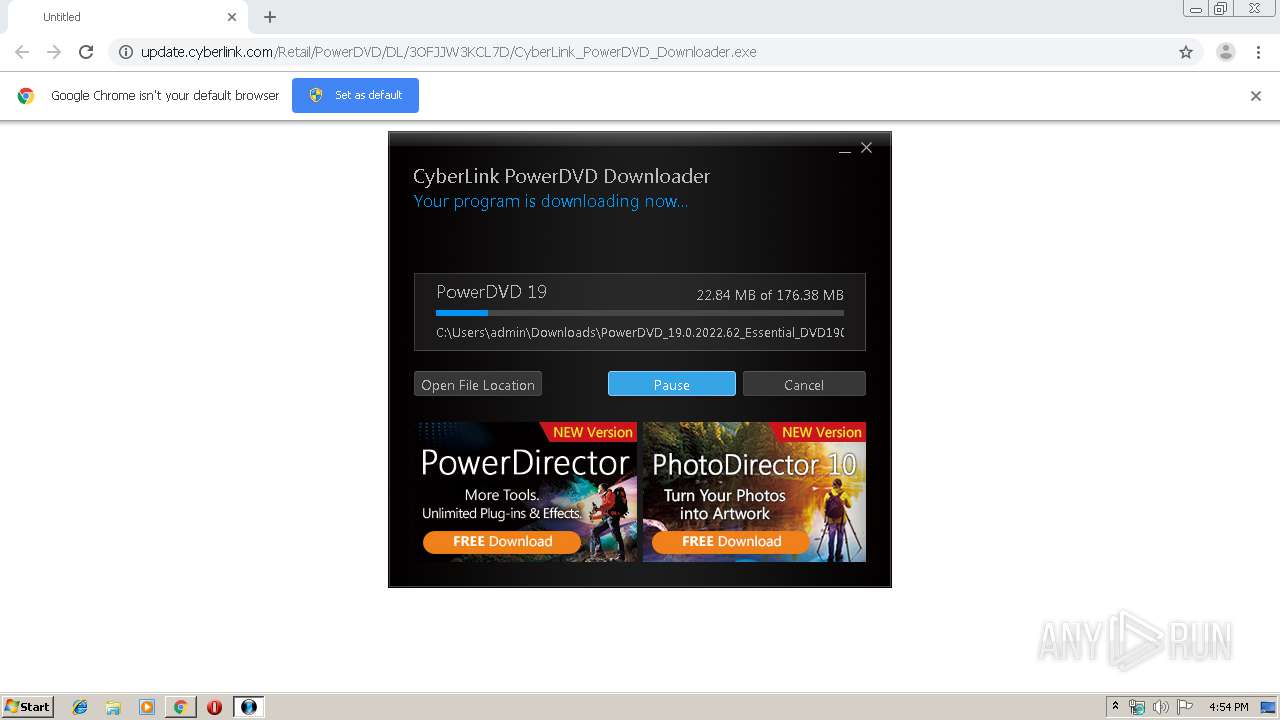Launch Internet Explorer from taskbar
Viewport: 1280px width, 720px height.
80,707
